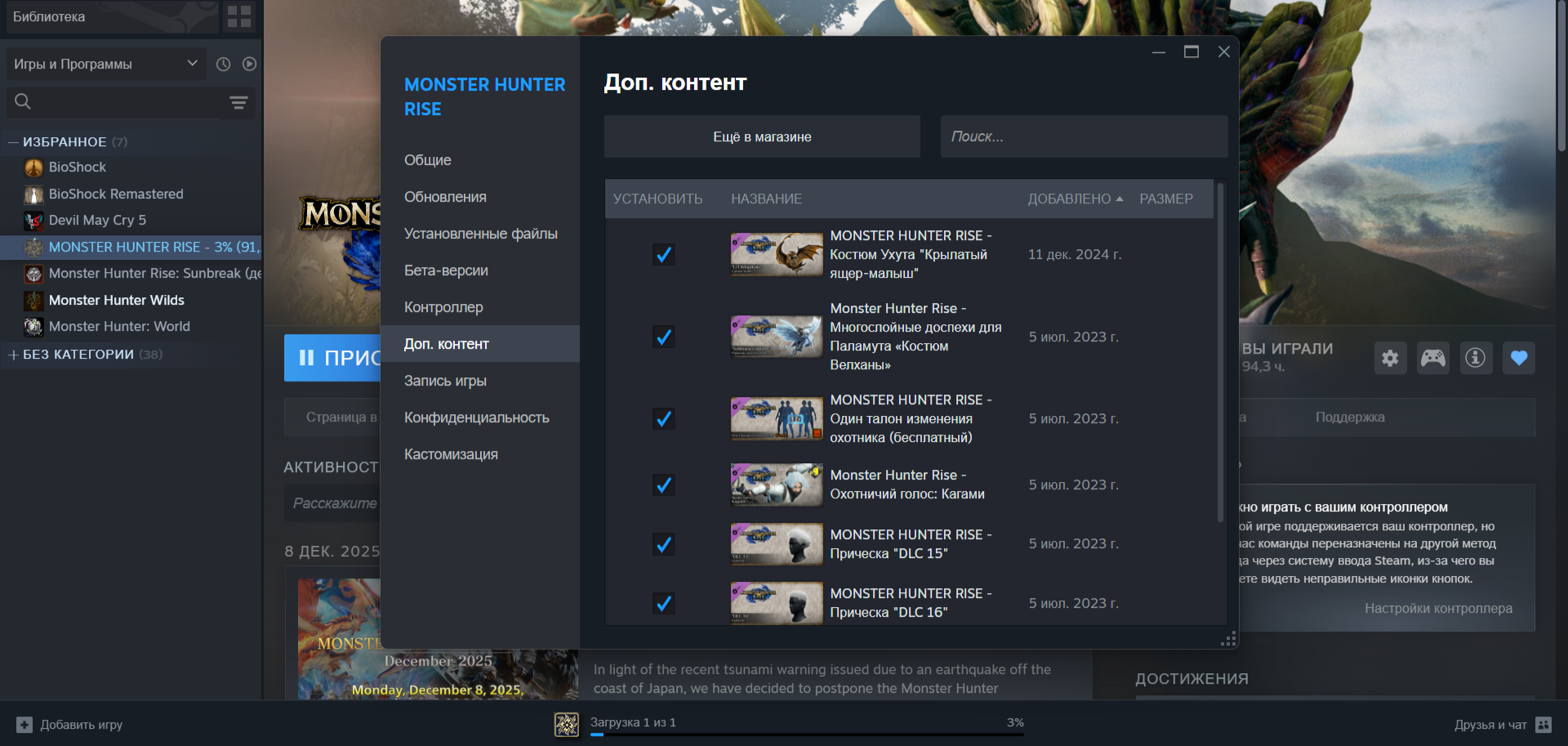Click the plus icon beside Добавить игру
The image size is (1568, 746).
click(24, 725)
